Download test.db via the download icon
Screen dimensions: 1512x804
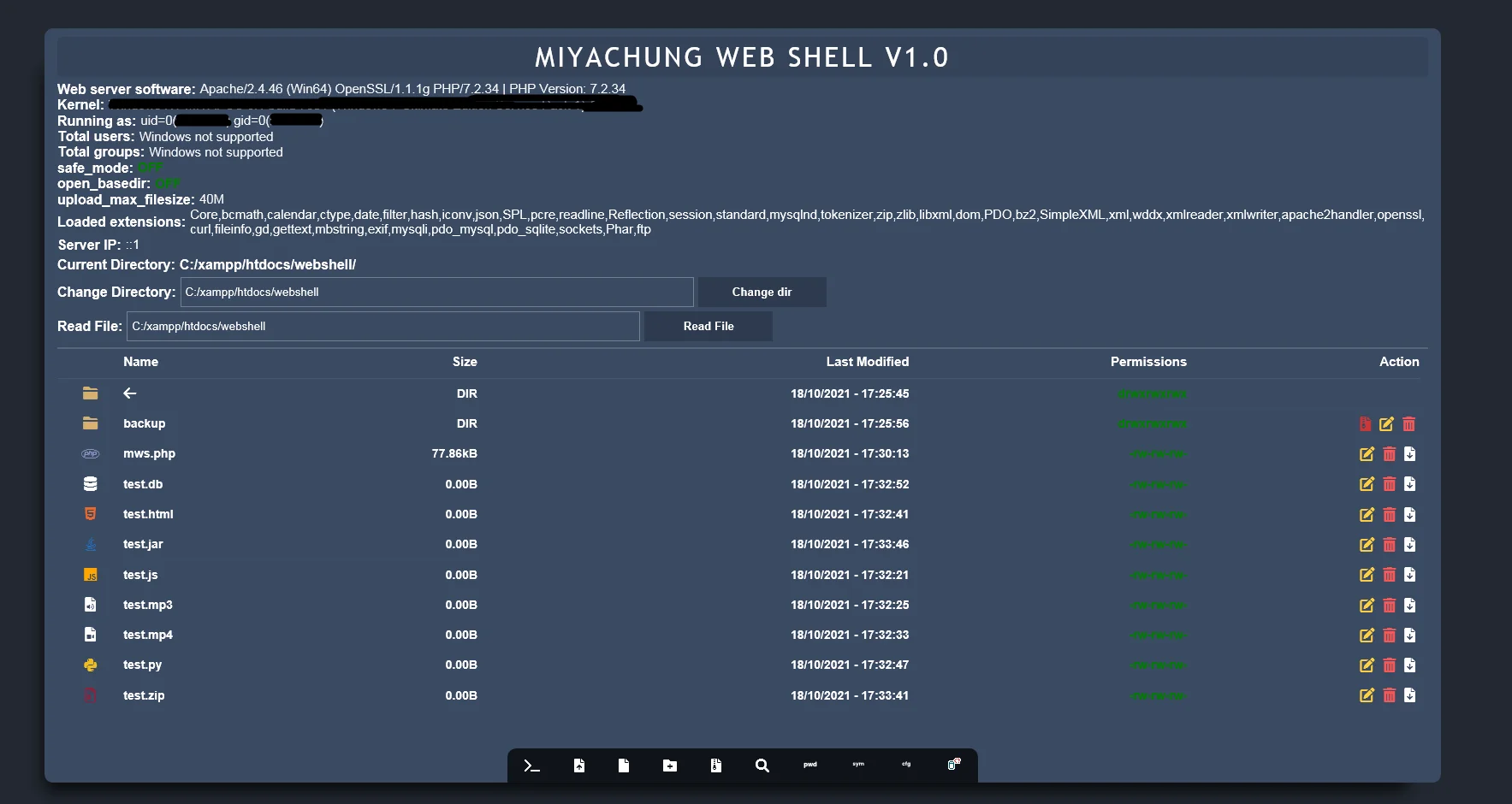click(x=1409, y=484)
